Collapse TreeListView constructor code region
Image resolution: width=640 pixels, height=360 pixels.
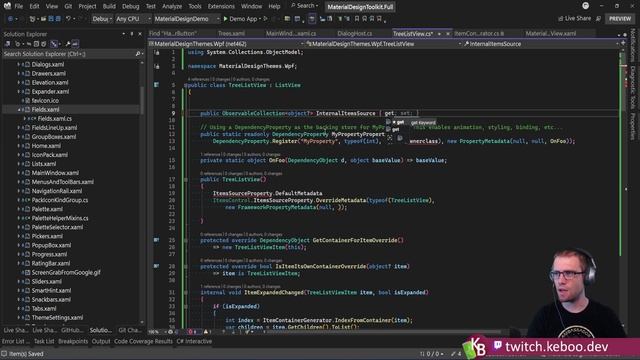point(186,180)
